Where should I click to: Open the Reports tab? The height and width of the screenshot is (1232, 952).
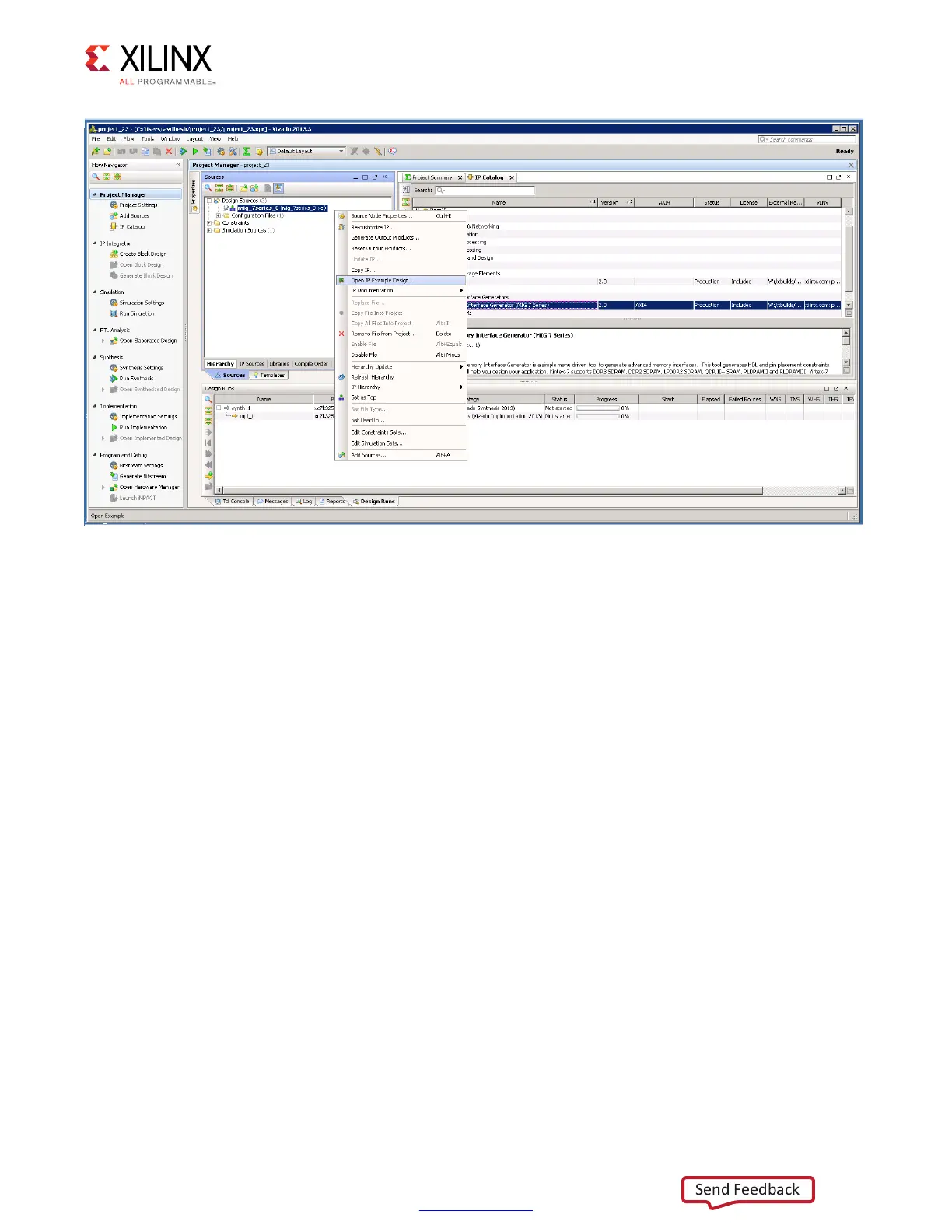click(x=332, y=502)
